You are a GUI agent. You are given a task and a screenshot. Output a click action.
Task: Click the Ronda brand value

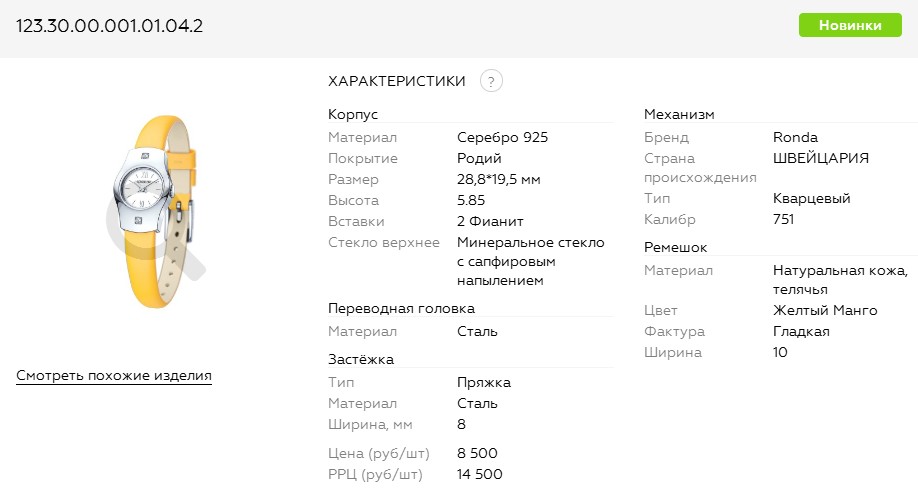[x=795, y=137]
